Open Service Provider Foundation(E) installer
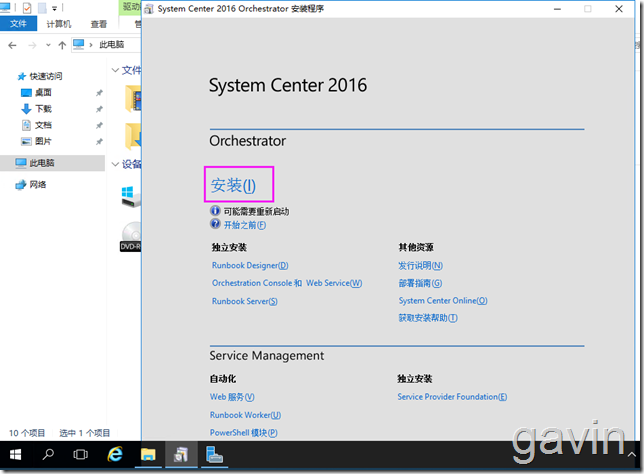 pyautogui.click(x=452, y=397)
